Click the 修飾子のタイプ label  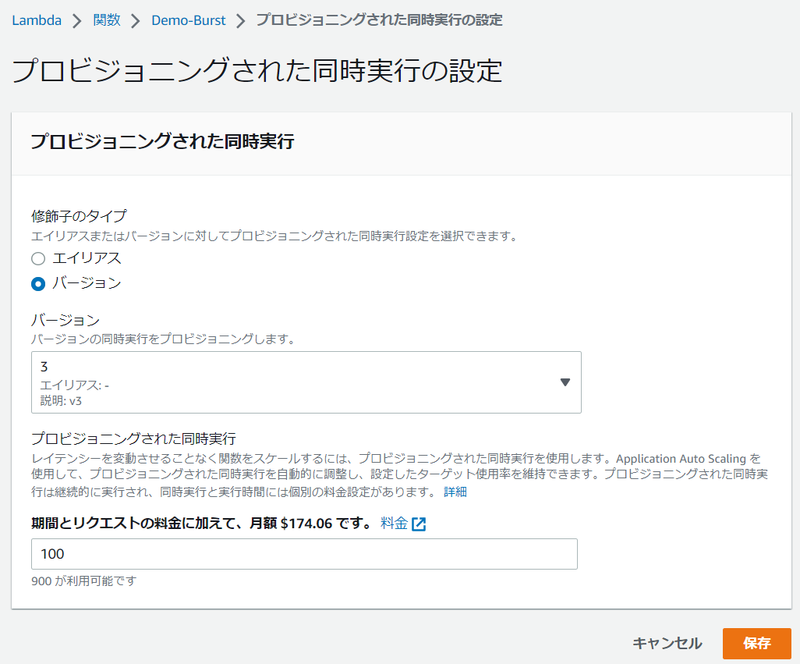(79, 216)
